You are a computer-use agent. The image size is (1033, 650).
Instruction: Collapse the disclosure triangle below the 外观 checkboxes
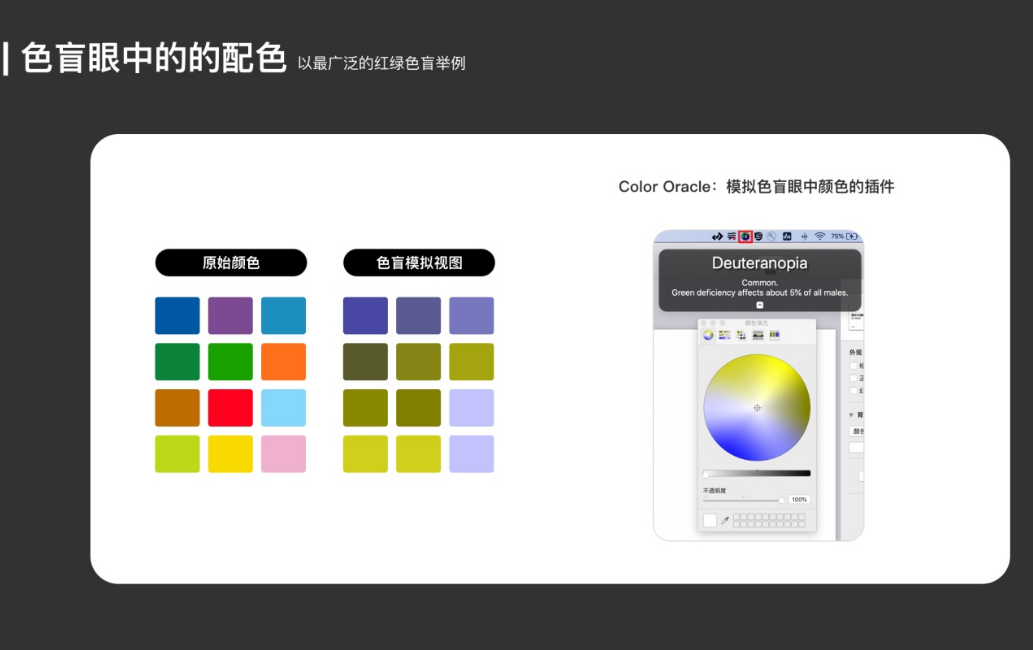point(851,415)
